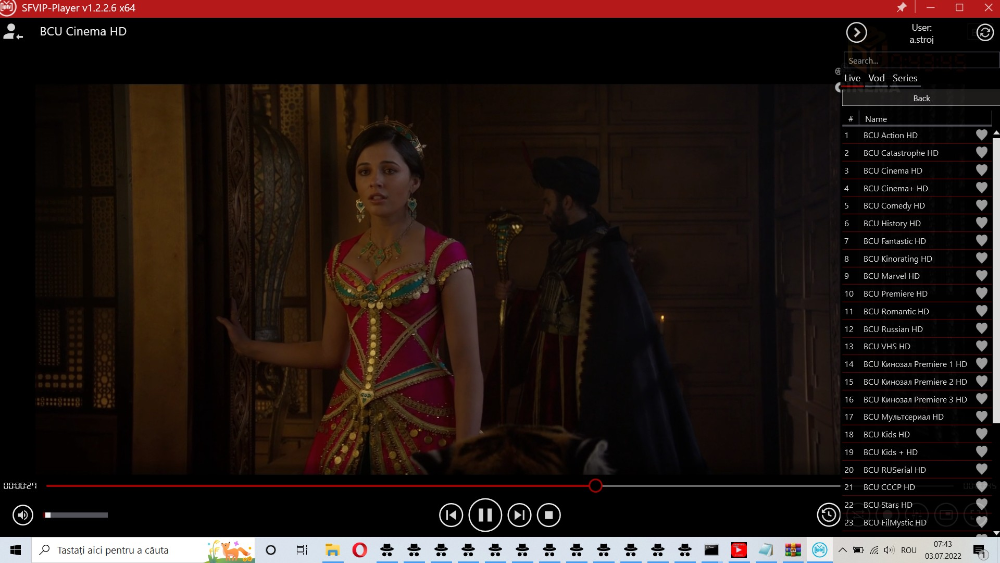The image size is (1000, 563).
Task: Favorite the BCU Catastrophe HD channel
Action: 982,153
